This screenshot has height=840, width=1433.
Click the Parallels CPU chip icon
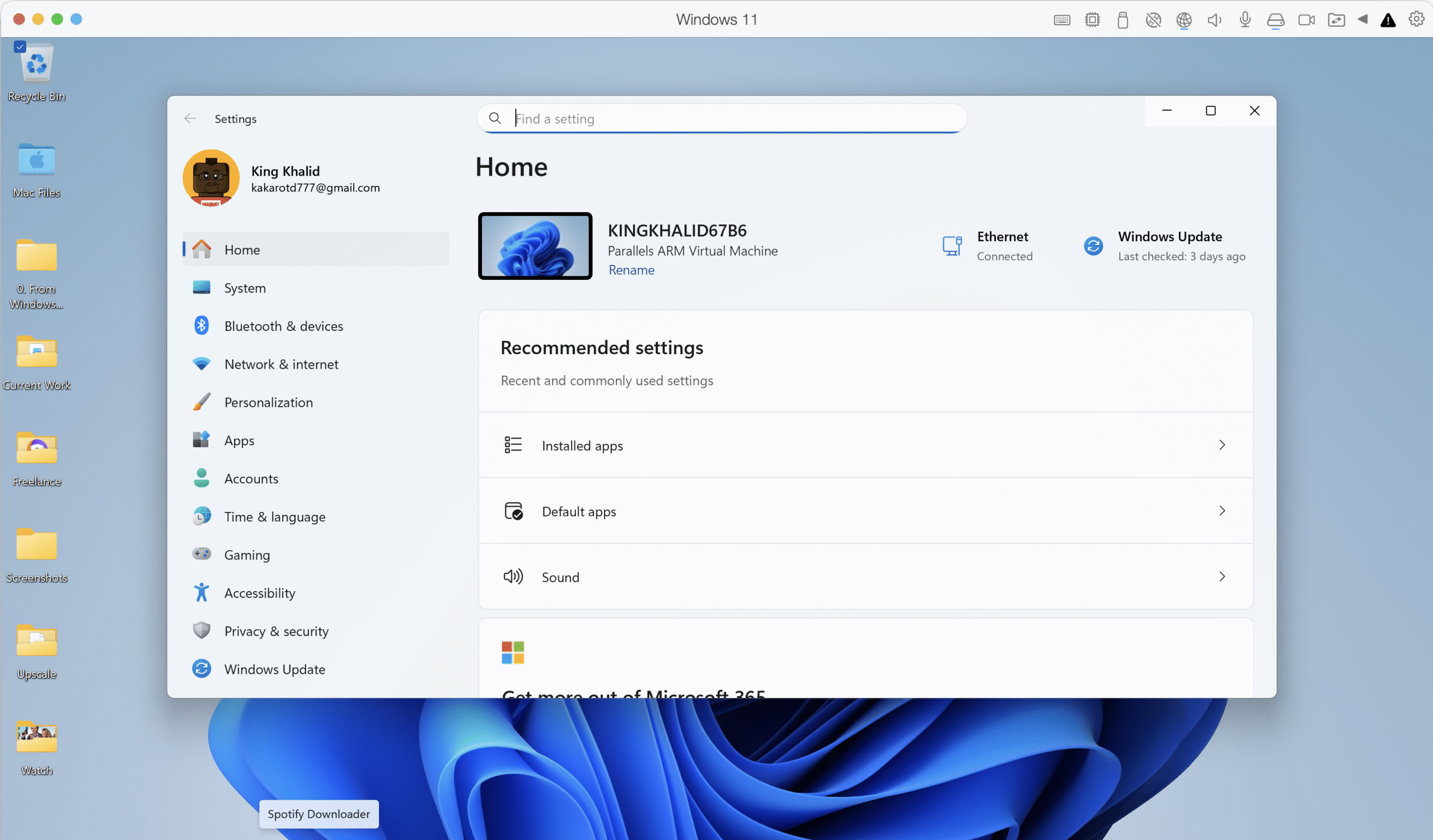tap(1092, 20)
